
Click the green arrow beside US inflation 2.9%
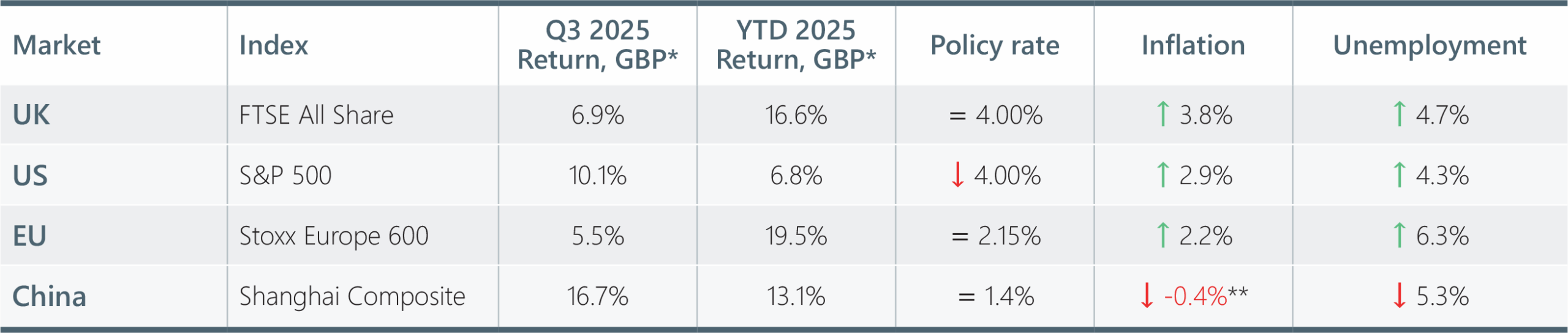point(1162,175)
